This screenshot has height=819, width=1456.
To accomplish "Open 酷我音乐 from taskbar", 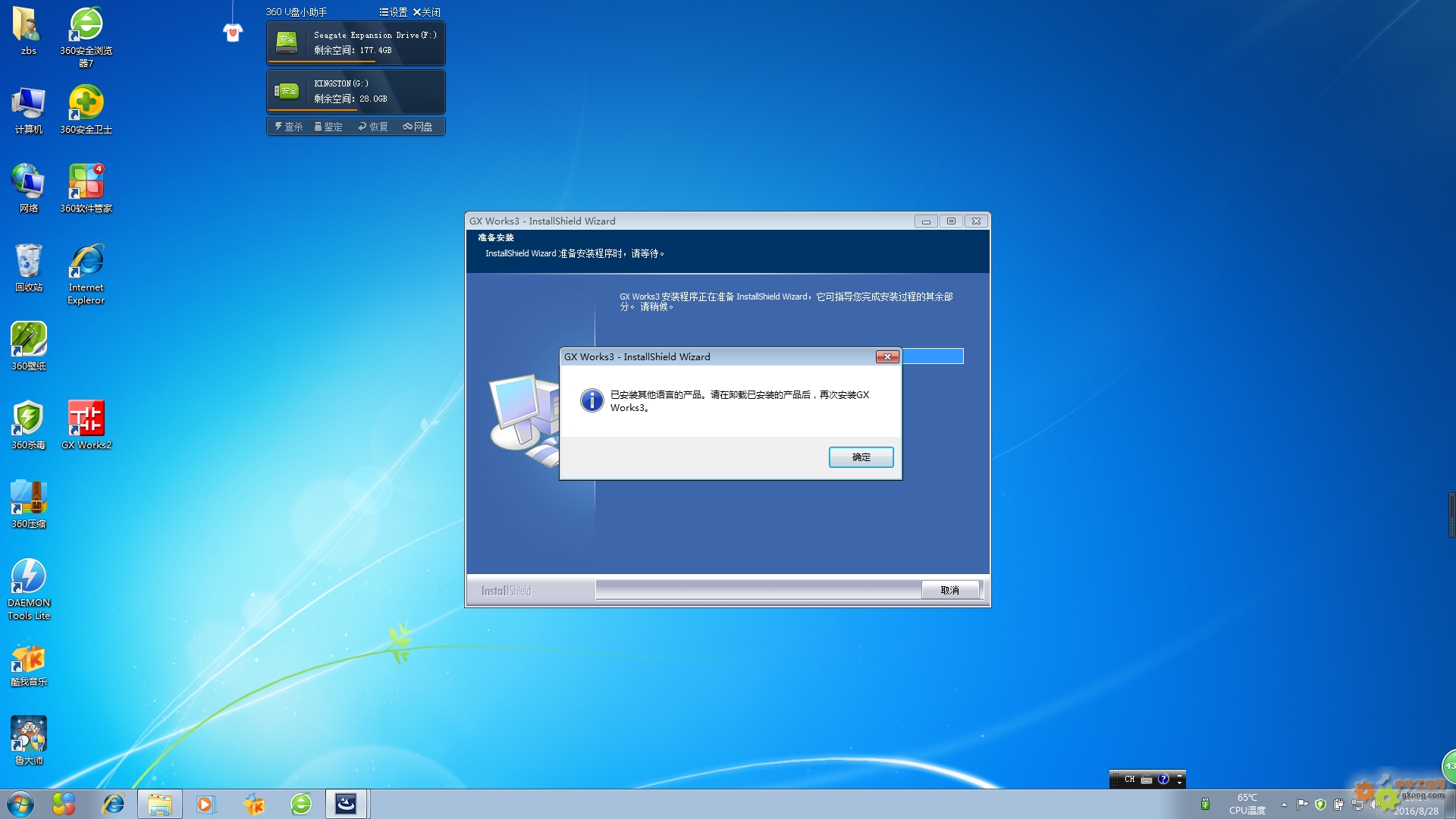I will [254, 804].
